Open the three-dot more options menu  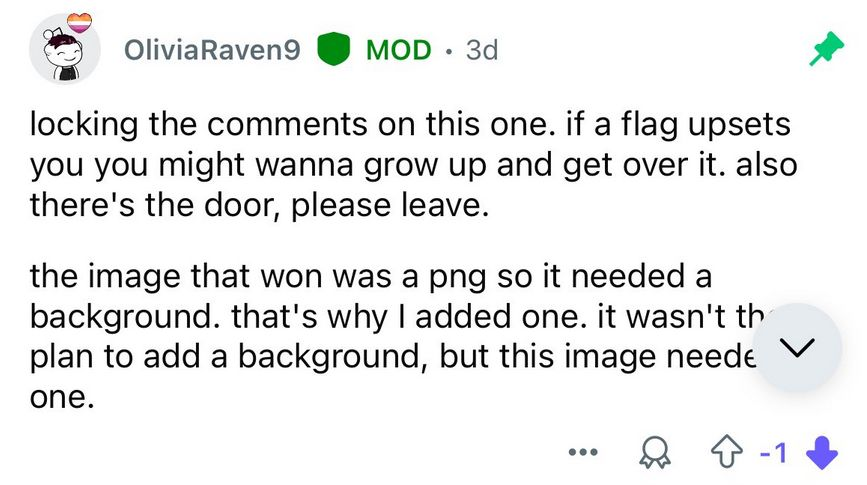point(583,452)
